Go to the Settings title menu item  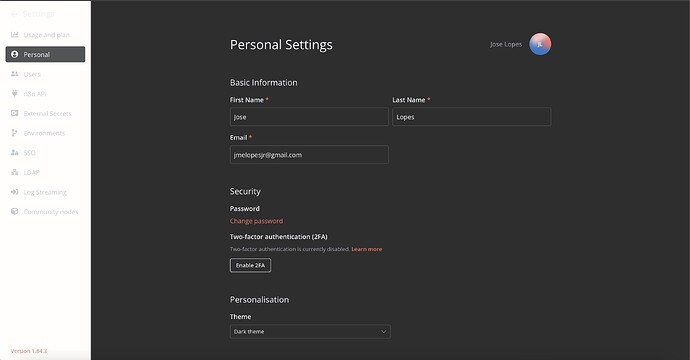point(39,14)
